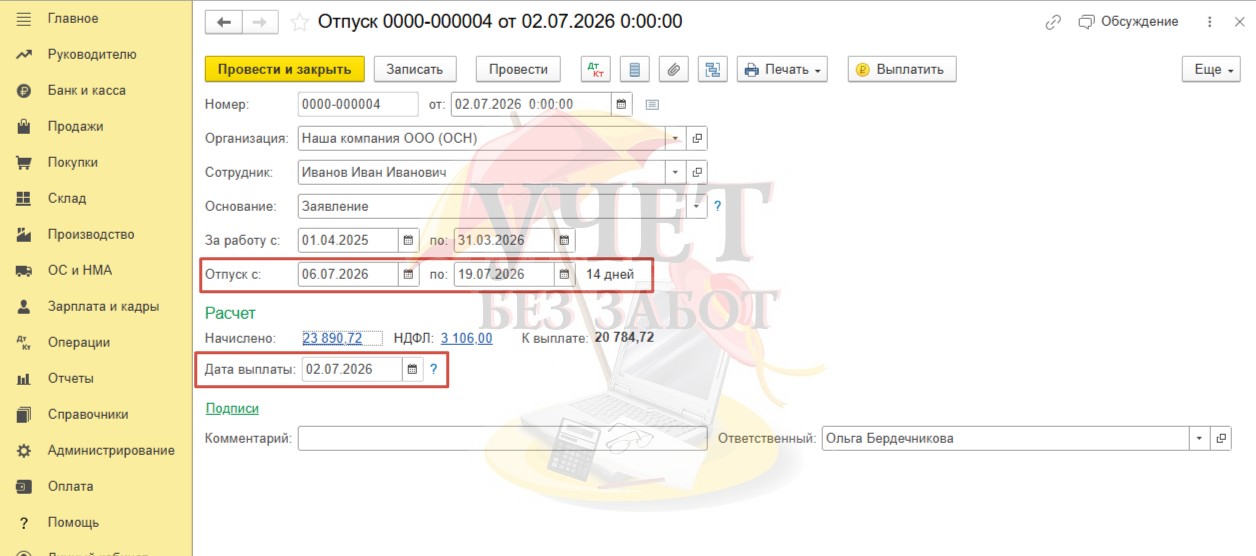Click the Администрирование gear icon

click(24, 451)
